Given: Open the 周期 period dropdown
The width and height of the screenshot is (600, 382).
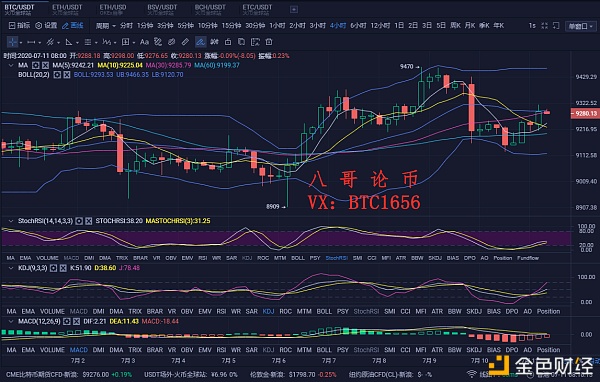Looking at the screenshot, I should coord(106,26).
